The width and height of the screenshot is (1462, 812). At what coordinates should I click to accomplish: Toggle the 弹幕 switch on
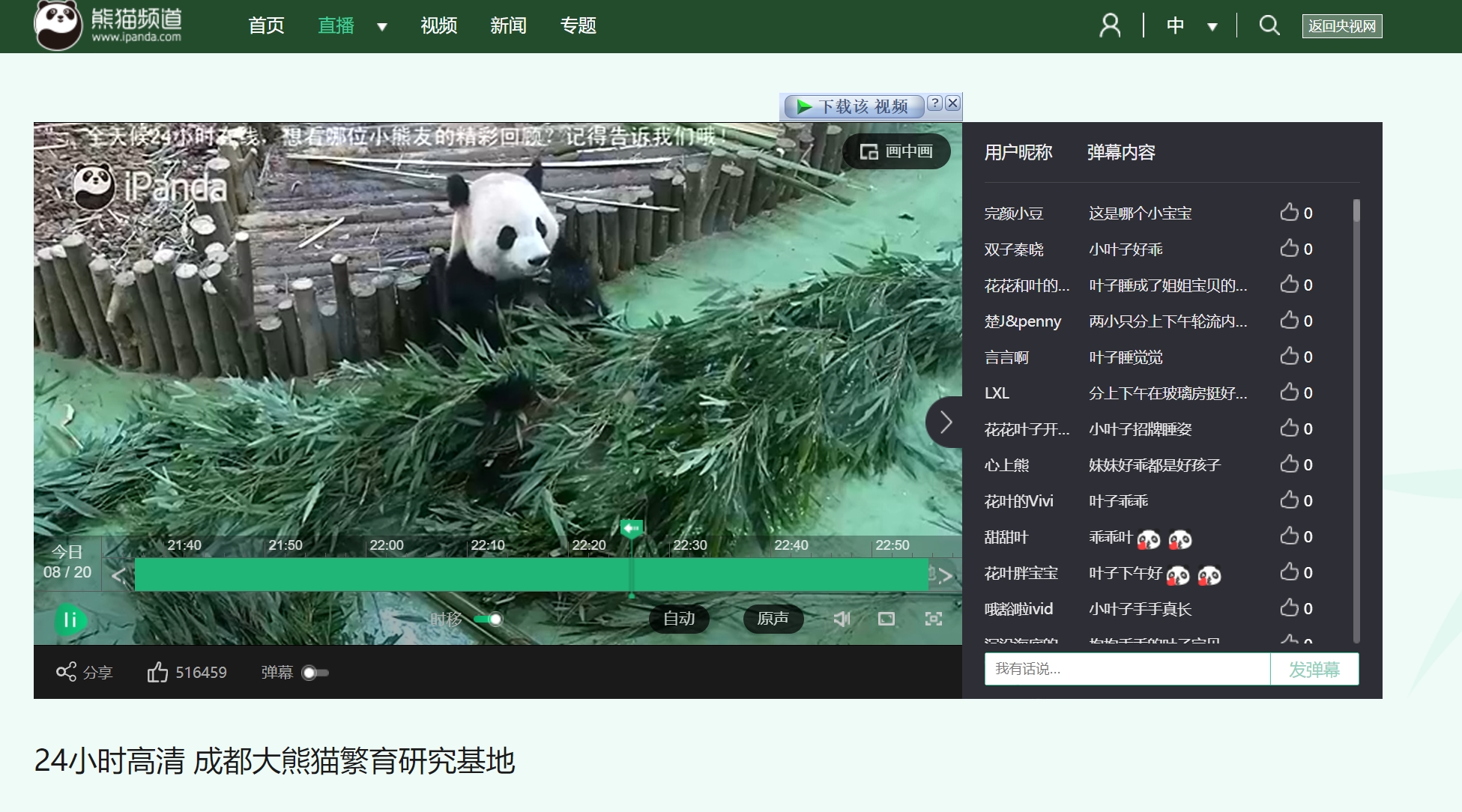[x=315, y=673]
